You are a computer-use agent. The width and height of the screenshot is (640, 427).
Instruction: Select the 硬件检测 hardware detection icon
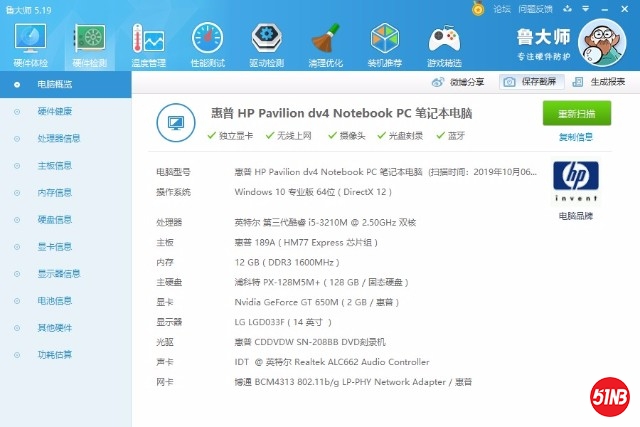tap(90, 41)
